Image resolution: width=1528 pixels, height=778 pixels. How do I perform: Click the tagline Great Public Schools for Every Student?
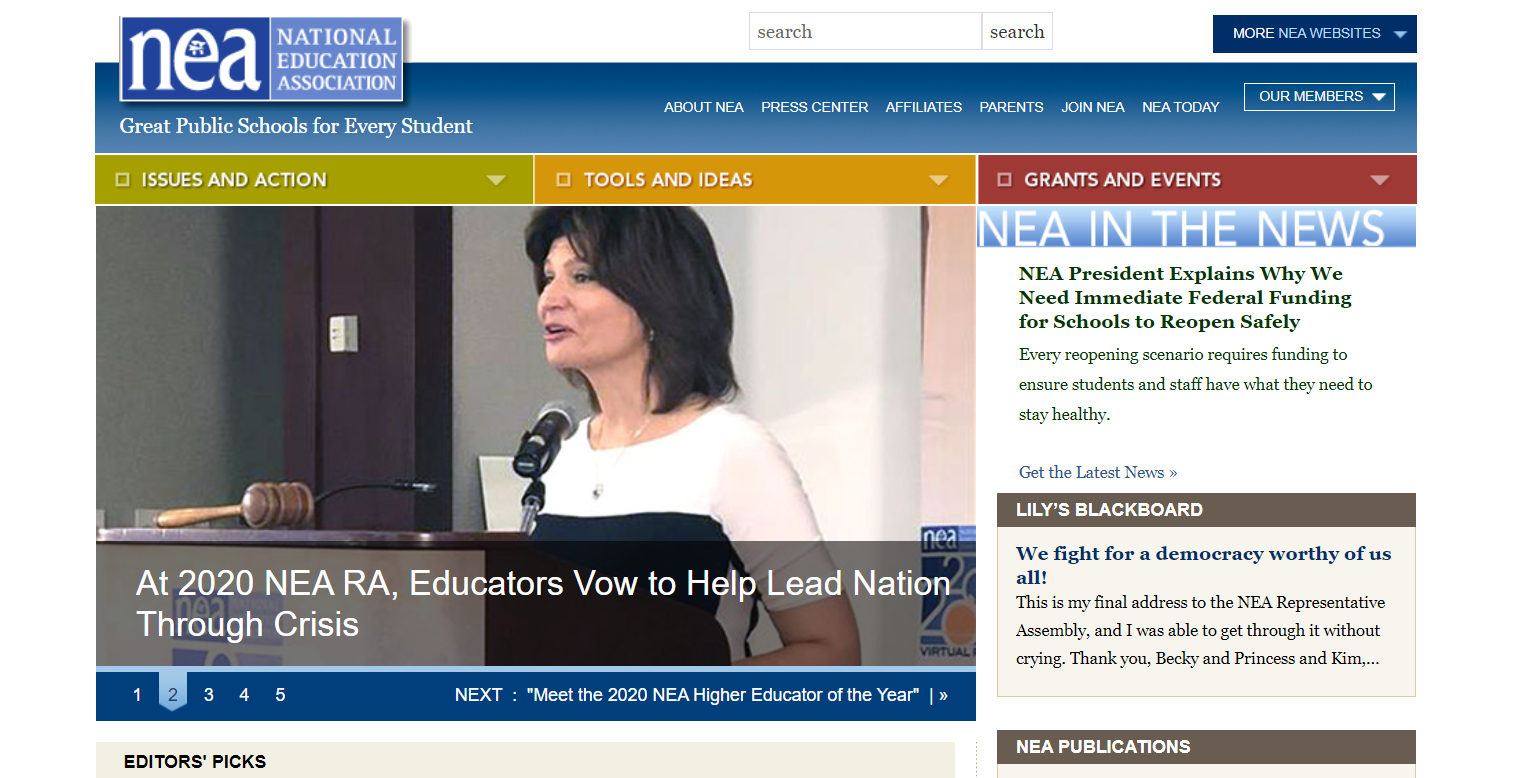click(x=296, y=126)
